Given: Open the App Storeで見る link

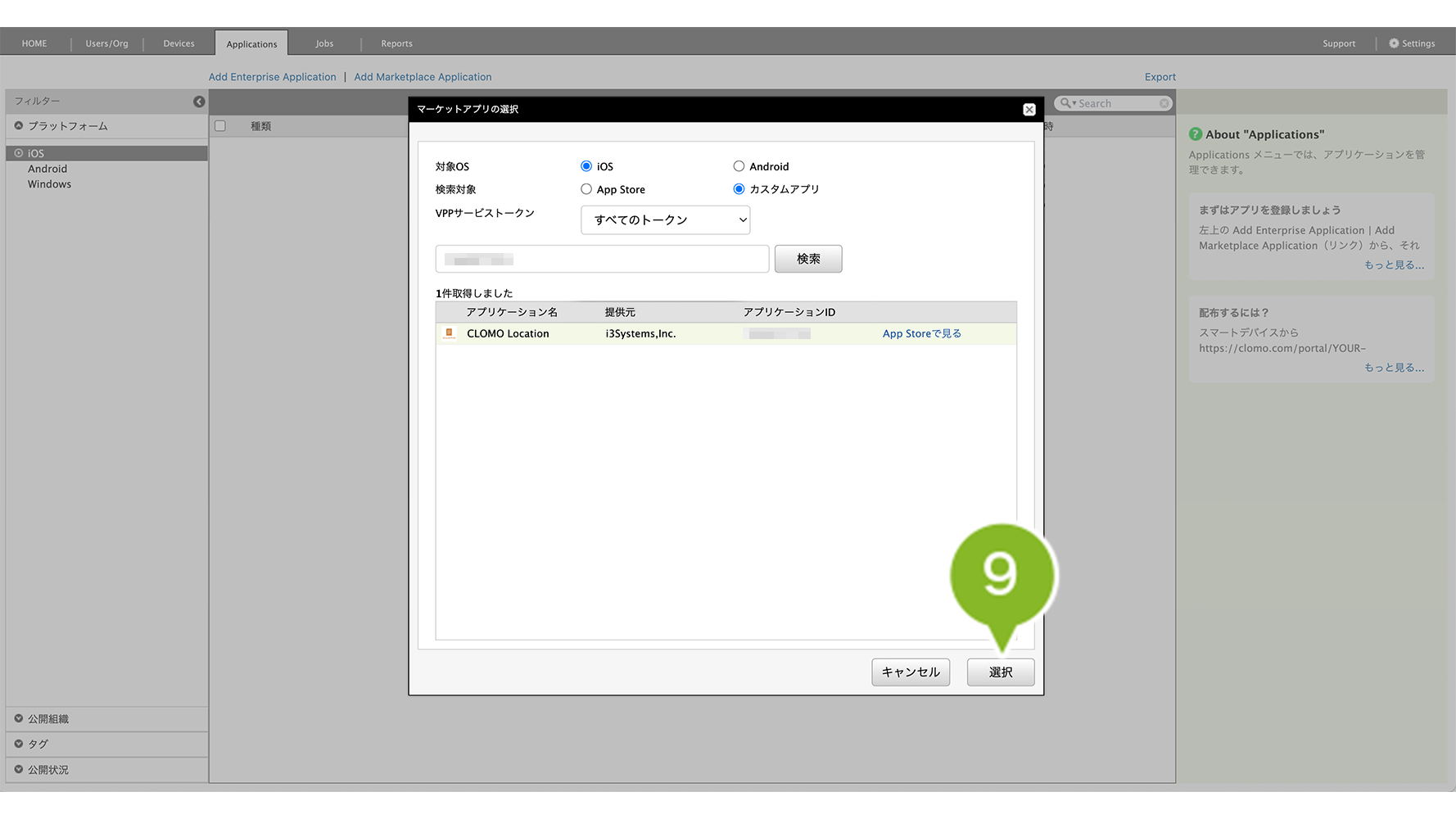Looking at the screenshot, I should tap(921, 334).
